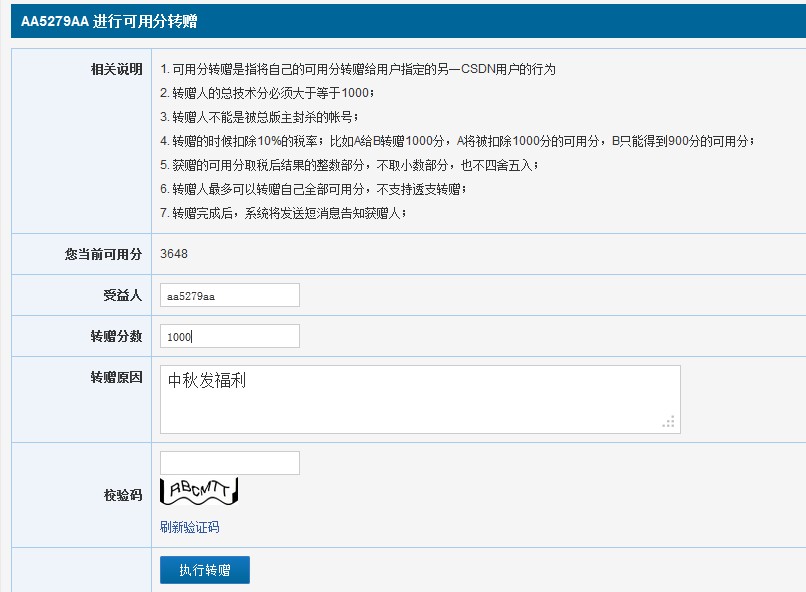
Task: Click the 转赠原因 label text
Action: click(117, 377)
